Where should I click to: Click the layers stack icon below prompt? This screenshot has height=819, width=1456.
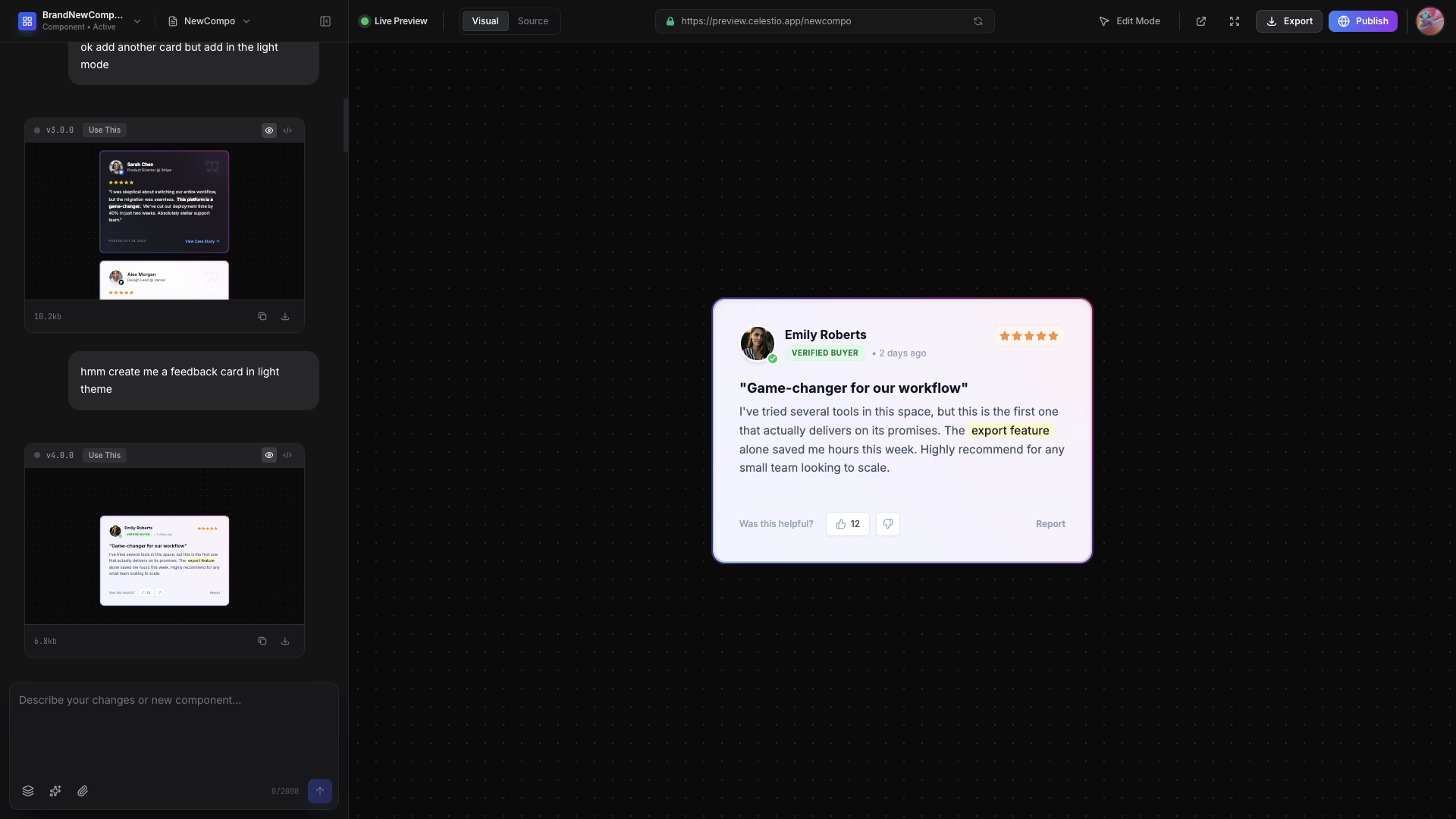[x=28, y=791]
